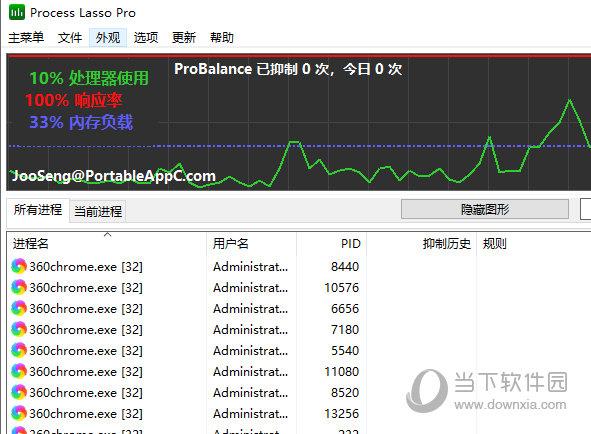Sort by the 进程名 column header
Viewport: 591px width, 434px height.
107,244
